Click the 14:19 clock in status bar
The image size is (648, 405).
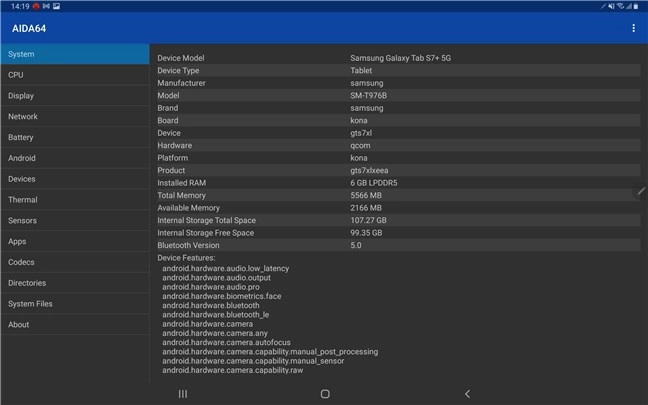point(20,6)
